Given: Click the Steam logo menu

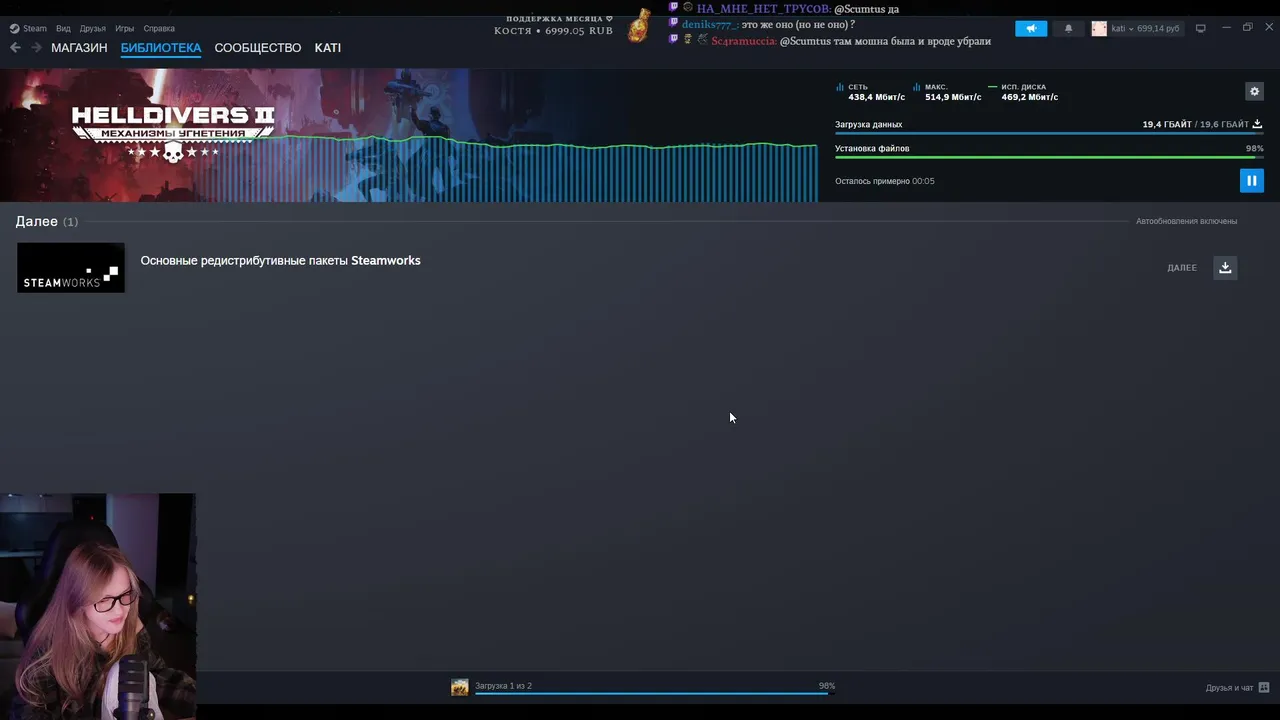Looking at the screenshot, I should click(28, 28).
